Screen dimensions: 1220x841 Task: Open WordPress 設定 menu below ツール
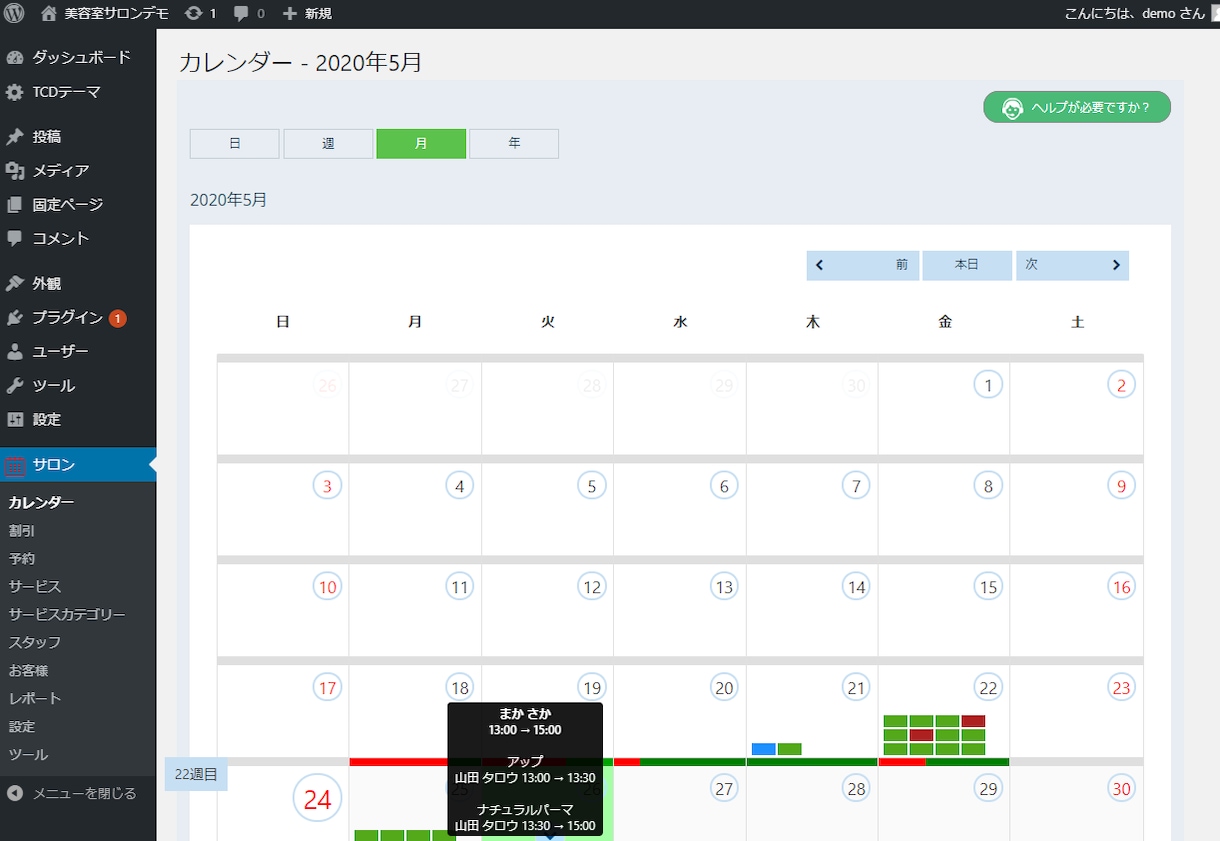[78, 420]
